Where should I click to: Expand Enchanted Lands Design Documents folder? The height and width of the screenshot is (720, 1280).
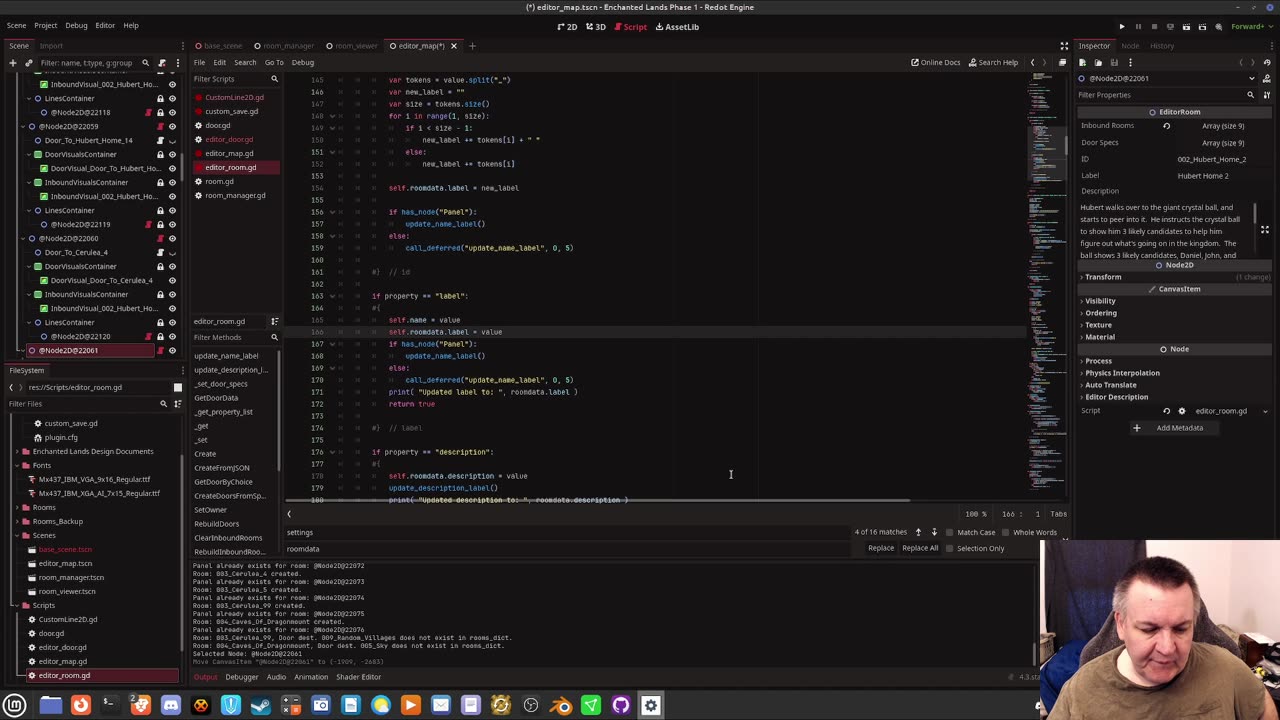point(17,451)
